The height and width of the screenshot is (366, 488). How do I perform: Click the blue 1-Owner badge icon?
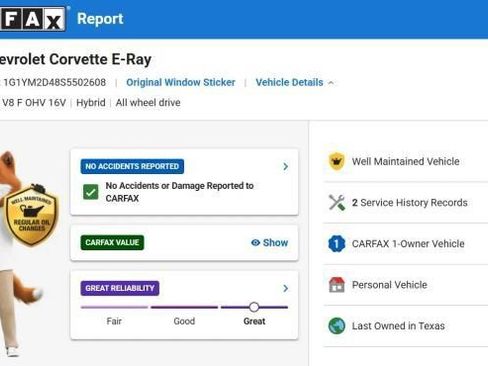(x=337, y=244)
